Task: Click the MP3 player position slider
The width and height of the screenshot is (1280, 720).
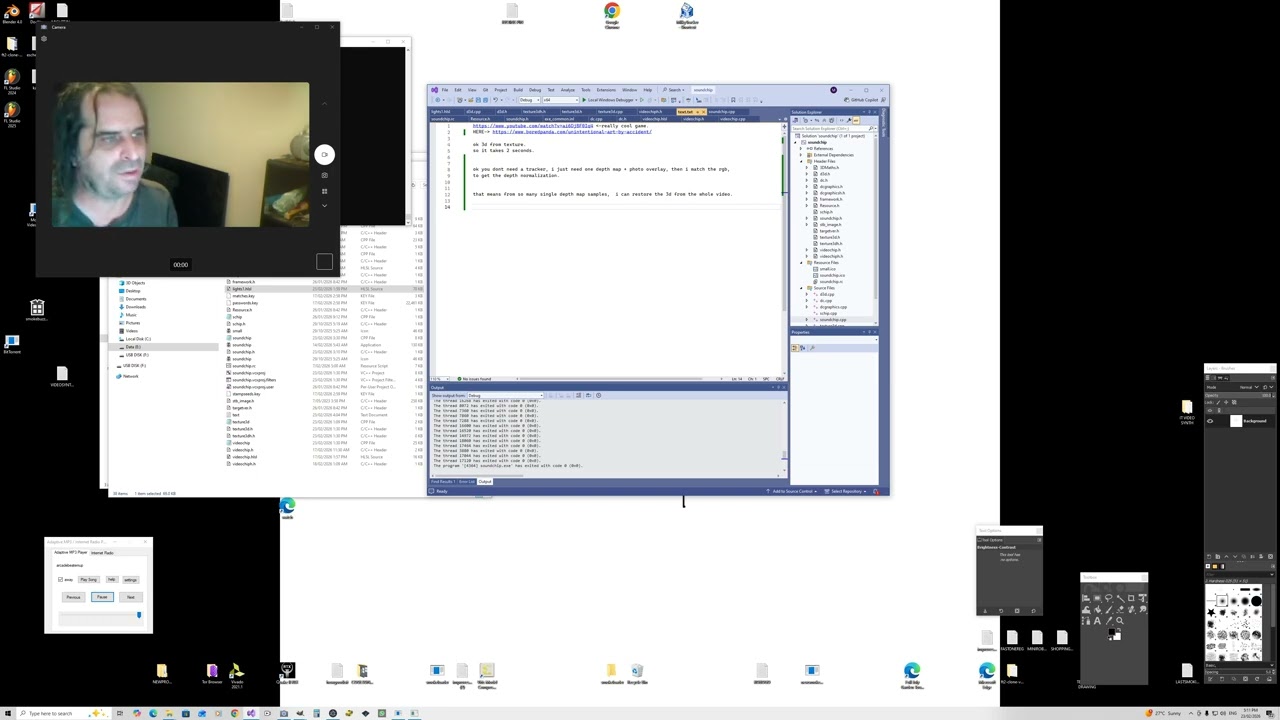Action: tap(101, 618)
